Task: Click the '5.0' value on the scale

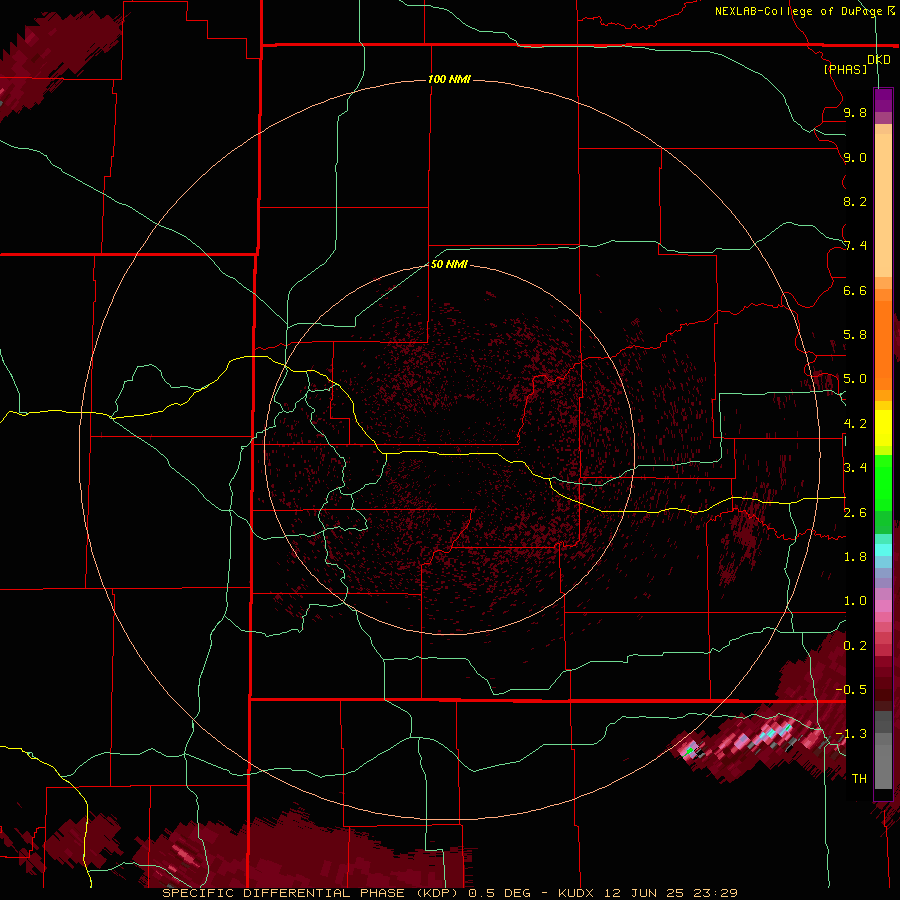Action: click(855, 379)
